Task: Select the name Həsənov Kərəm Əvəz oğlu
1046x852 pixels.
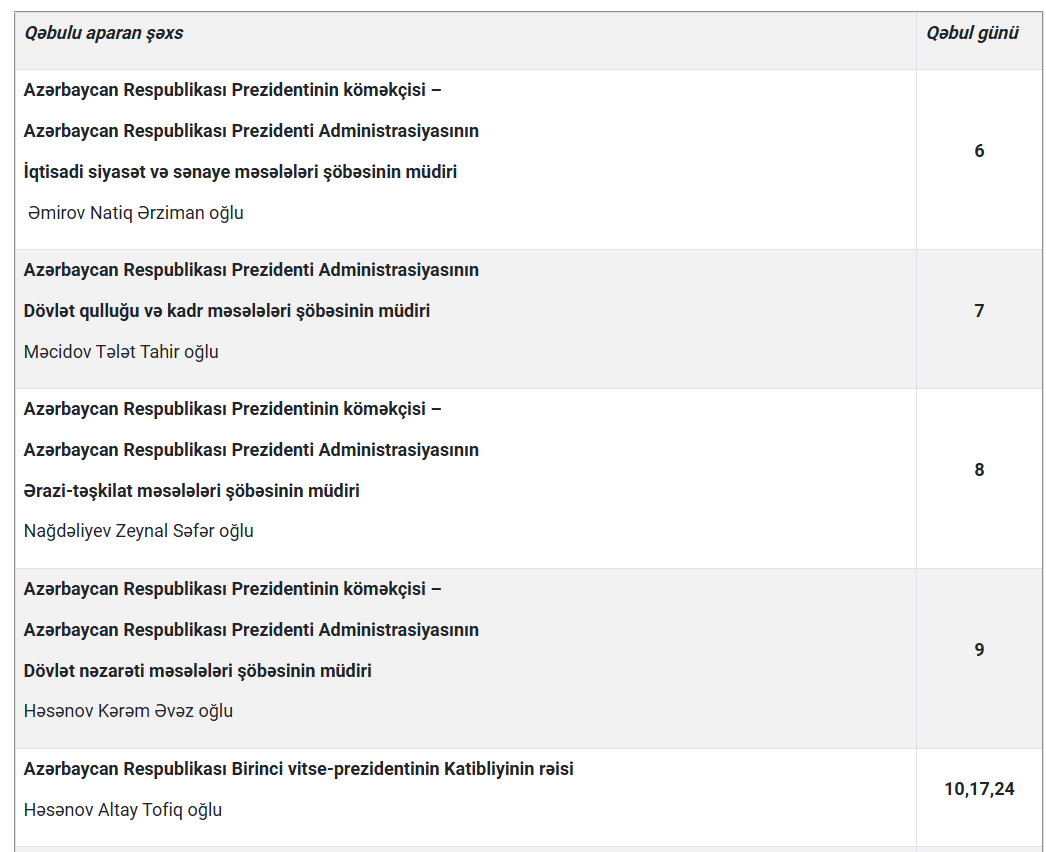Action: 128,711
